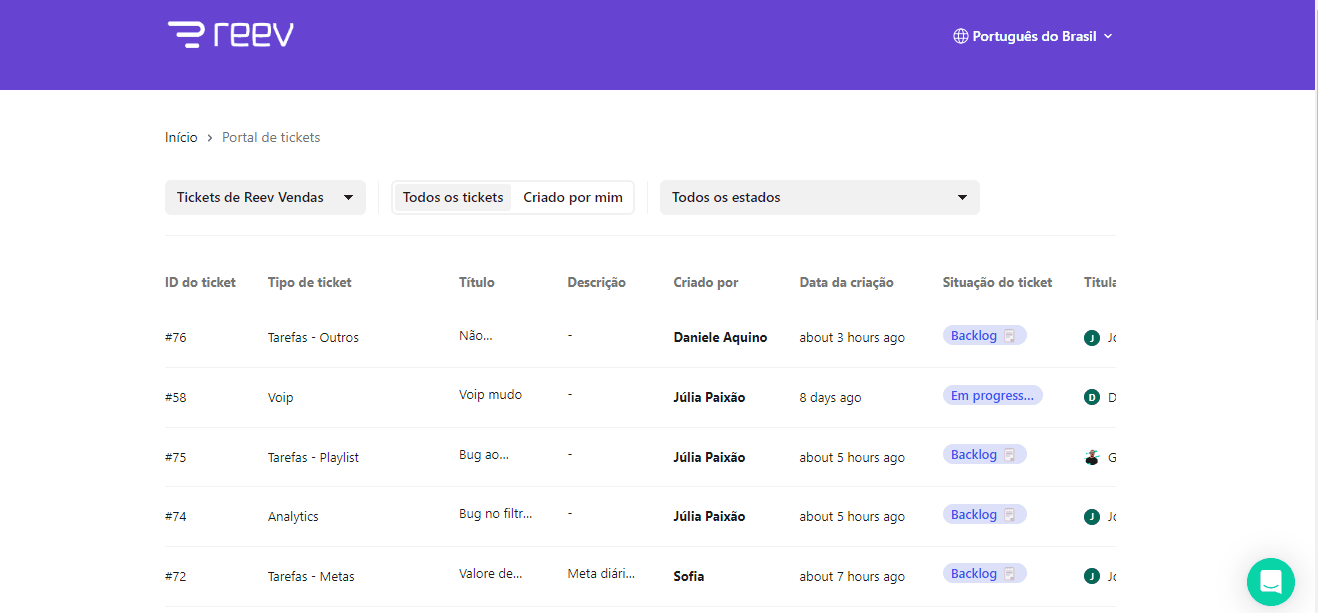
Task: Click the assignee avatar in ticket #72 row
Action: (1092, 576)
